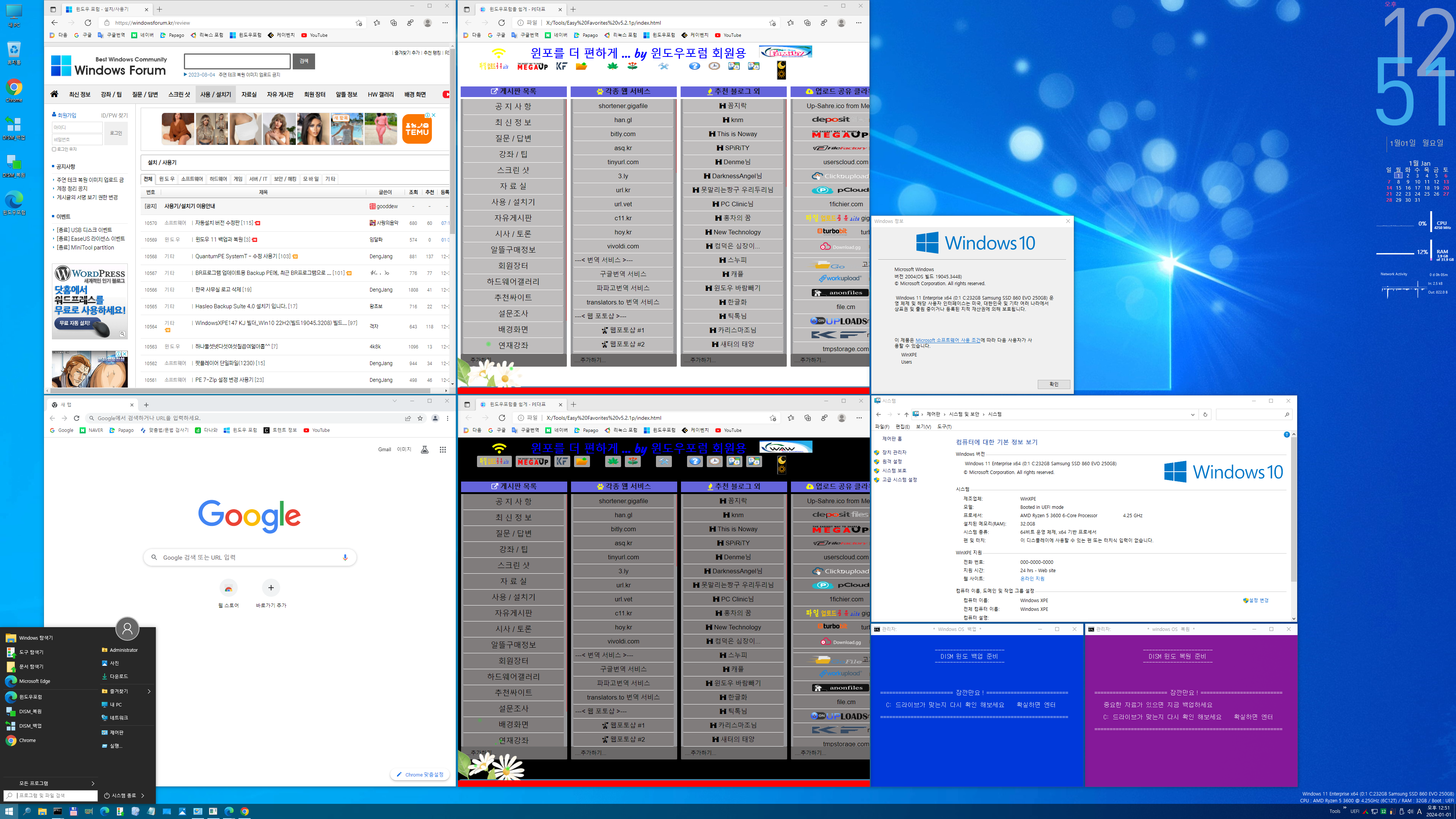1456x819 pixels.
Task: Open 보기(V) menu in System window
Action: 924,427
